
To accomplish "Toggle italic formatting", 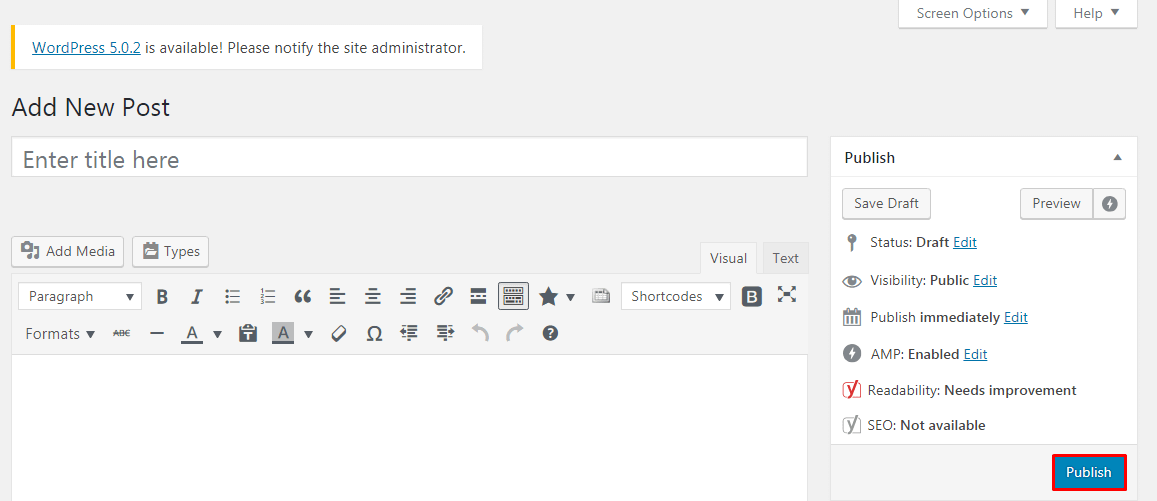I will [x=196, y=297].
